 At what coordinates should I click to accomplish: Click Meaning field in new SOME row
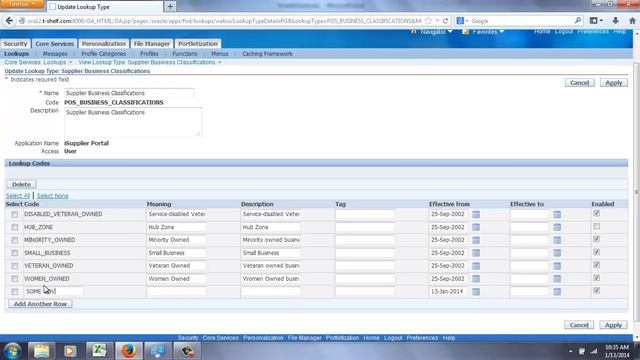pos(176,291)
